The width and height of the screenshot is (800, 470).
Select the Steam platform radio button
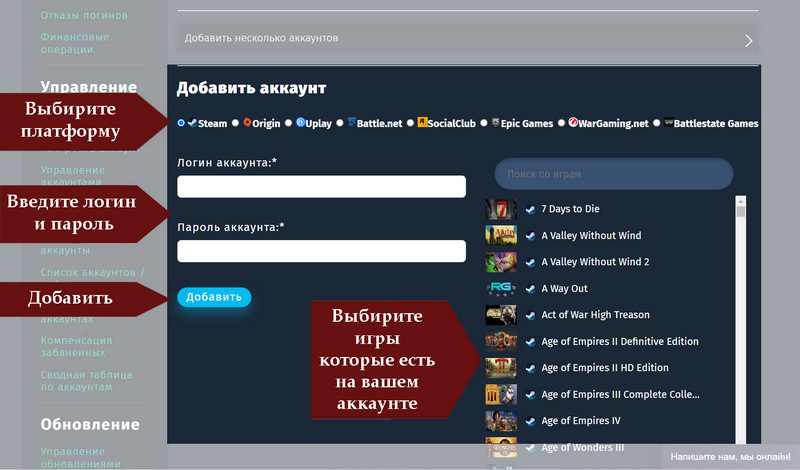(x=181, y=123)
